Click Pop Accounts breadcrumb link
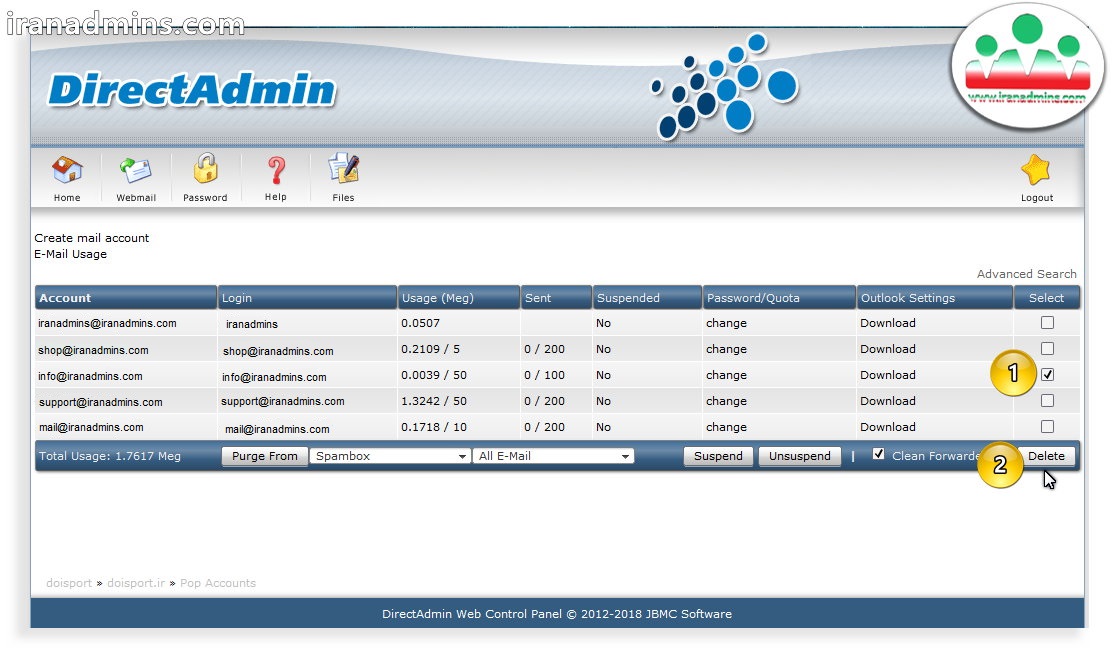Screen dimensions: 1115x654 218,583
